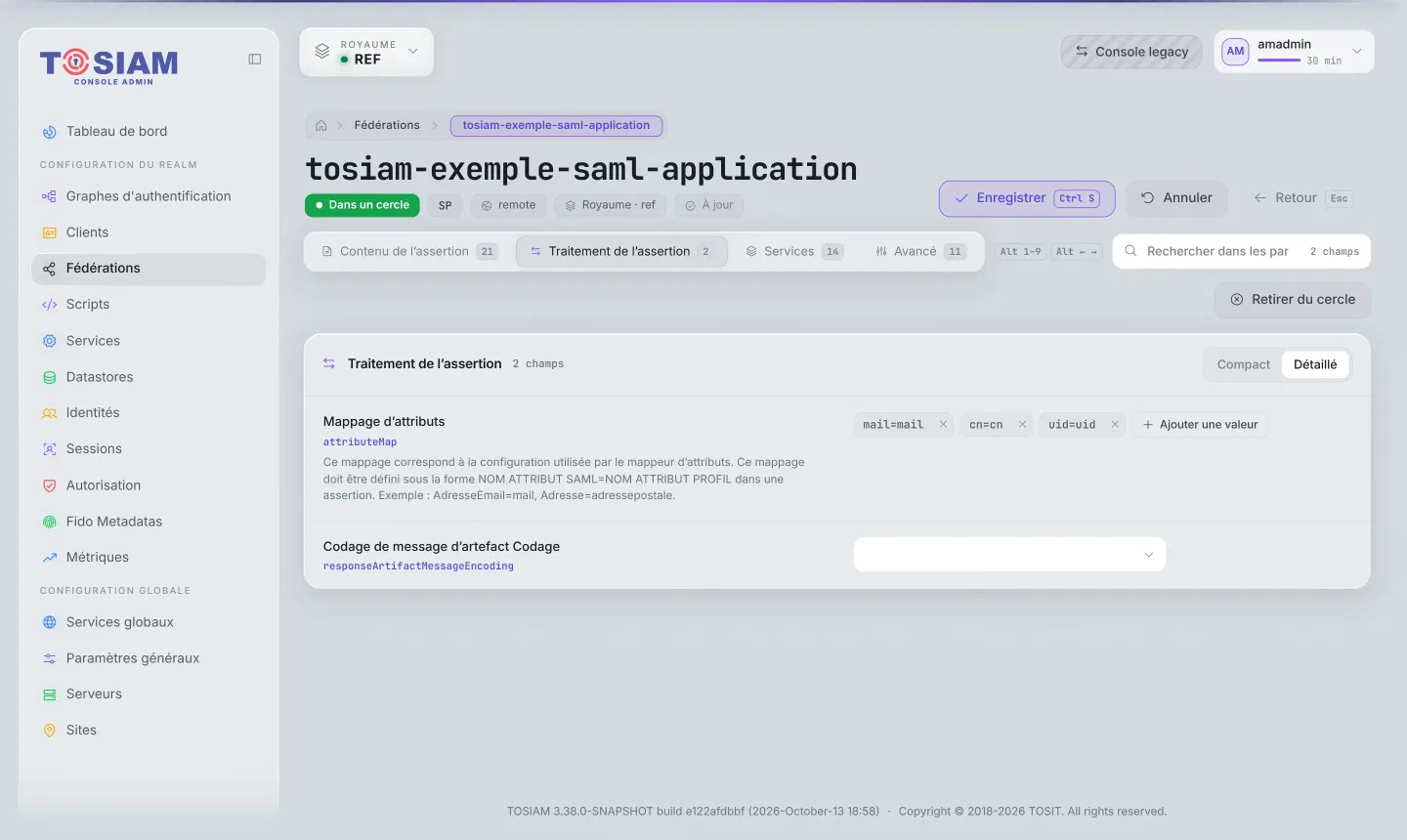Open Services globaux
Image resolution: width=1407 pixels, height=840 pixels.
(x=149, y=622)
